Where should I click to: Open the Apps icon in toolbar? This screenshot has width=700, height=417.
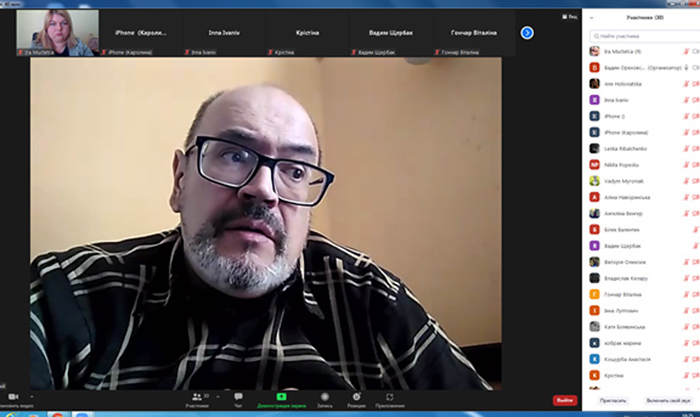click(390, 397)
